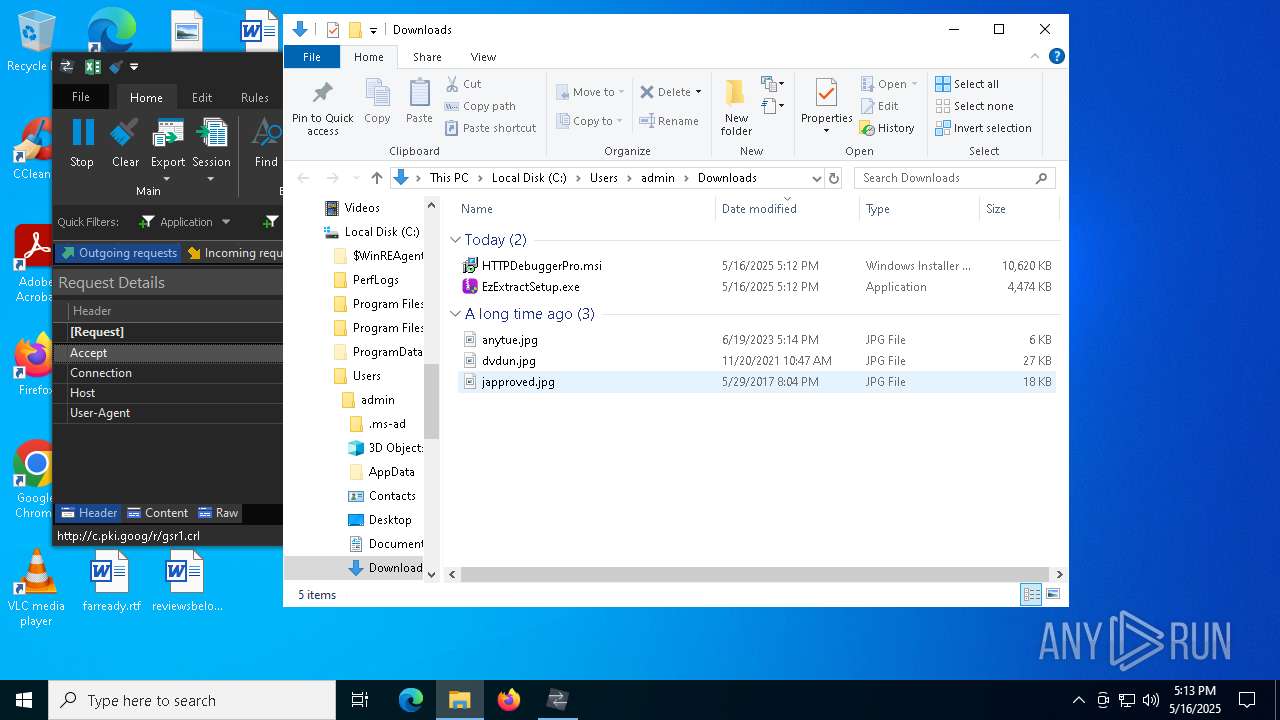Pin to Quick access in Explorer ribbon
This screenshot has height=720, width=1280.
click(x=322, y=108)
